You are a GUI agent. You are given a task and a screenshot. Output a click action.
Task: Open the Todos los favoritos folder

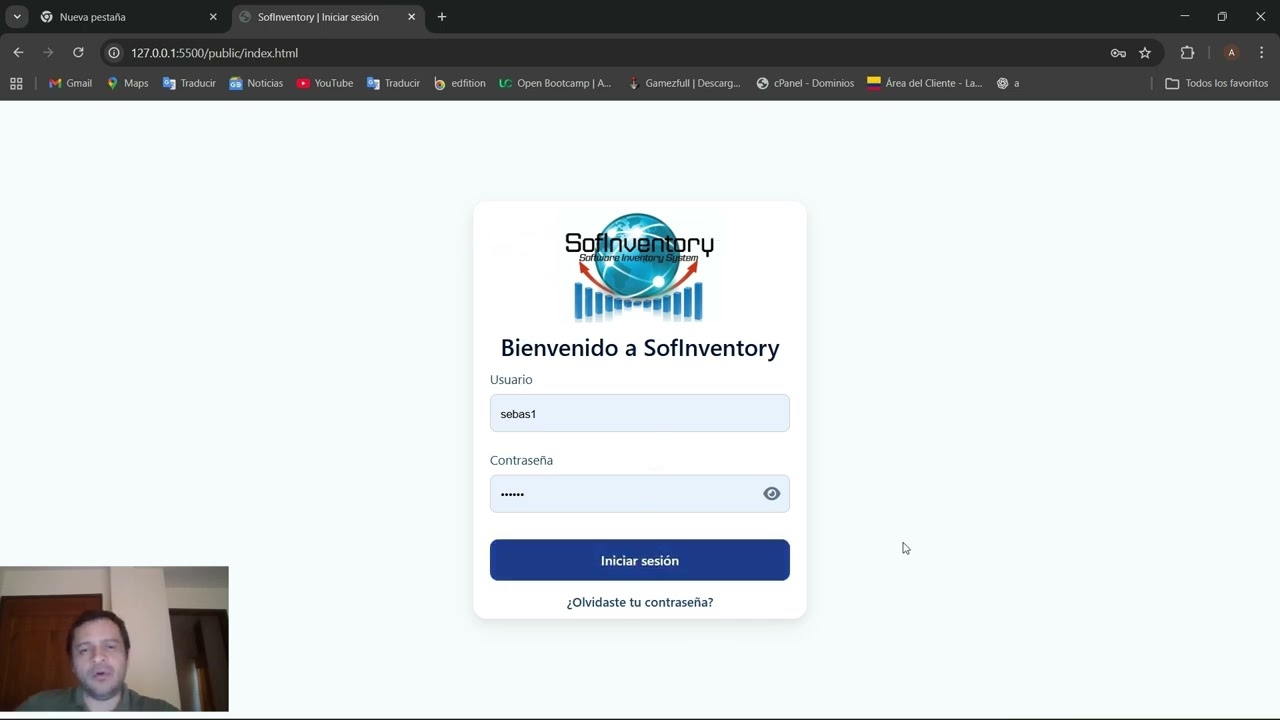click(1217, 83)
